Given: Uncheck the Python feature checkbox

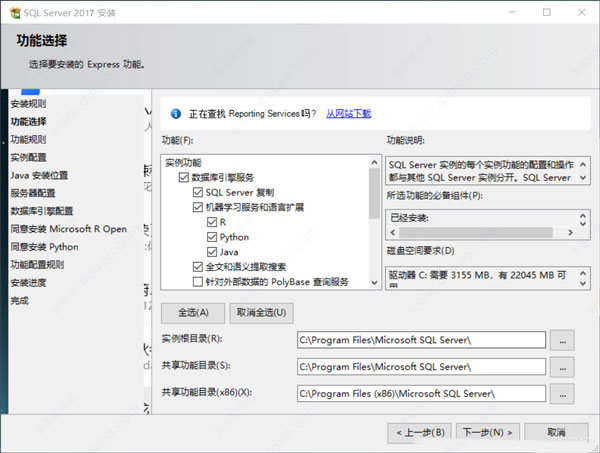Looking at the screenshot, I should (212, 237).
